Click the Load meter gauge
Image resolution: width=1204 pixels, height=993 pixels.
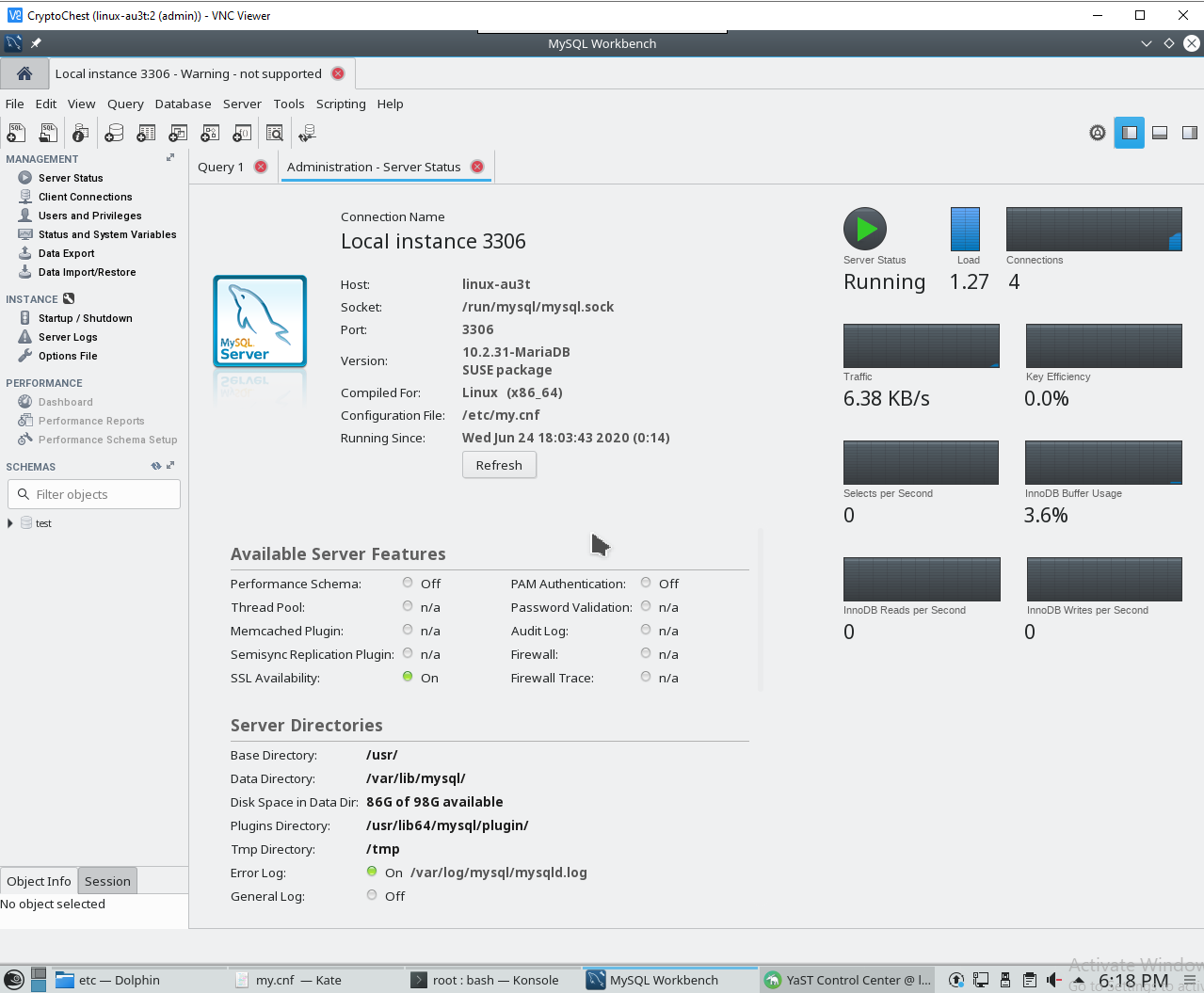pos(965,229)
